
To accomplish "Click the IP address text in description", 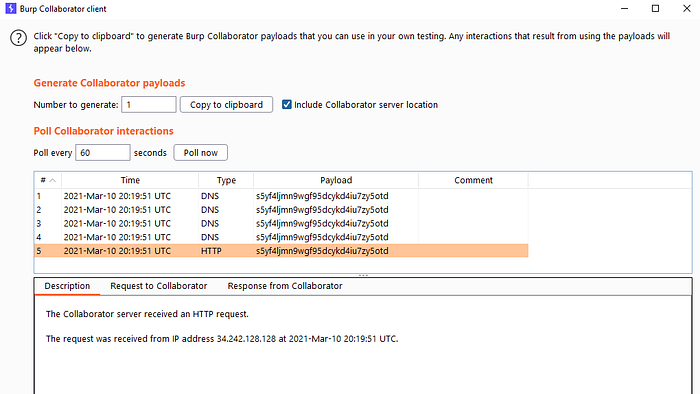I will 246,339.
